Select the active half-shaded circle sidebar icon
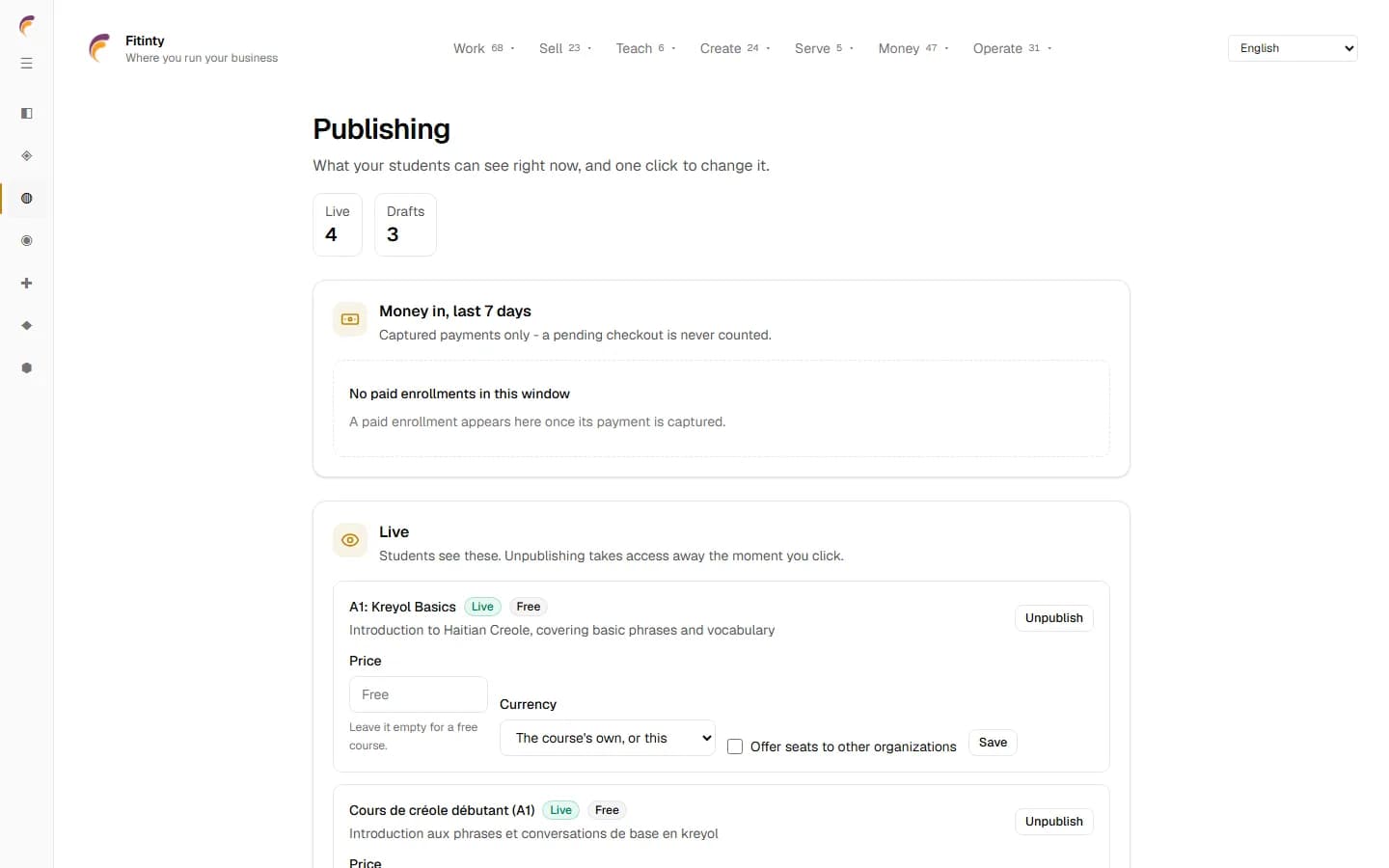The image size is (1389, 868). pos(27,199)
